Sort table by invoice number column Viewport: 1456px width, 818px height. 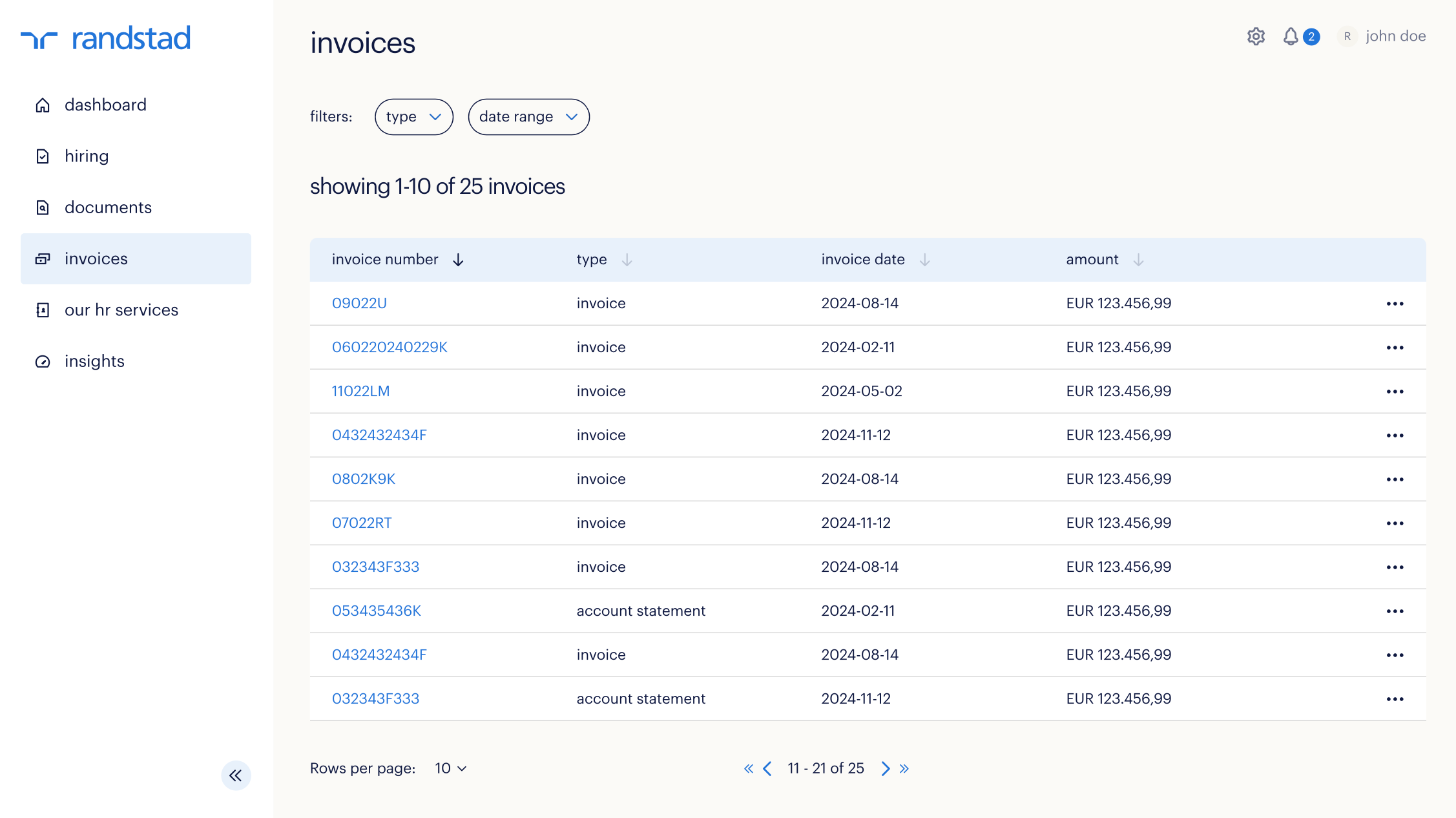tap(458, 260)
